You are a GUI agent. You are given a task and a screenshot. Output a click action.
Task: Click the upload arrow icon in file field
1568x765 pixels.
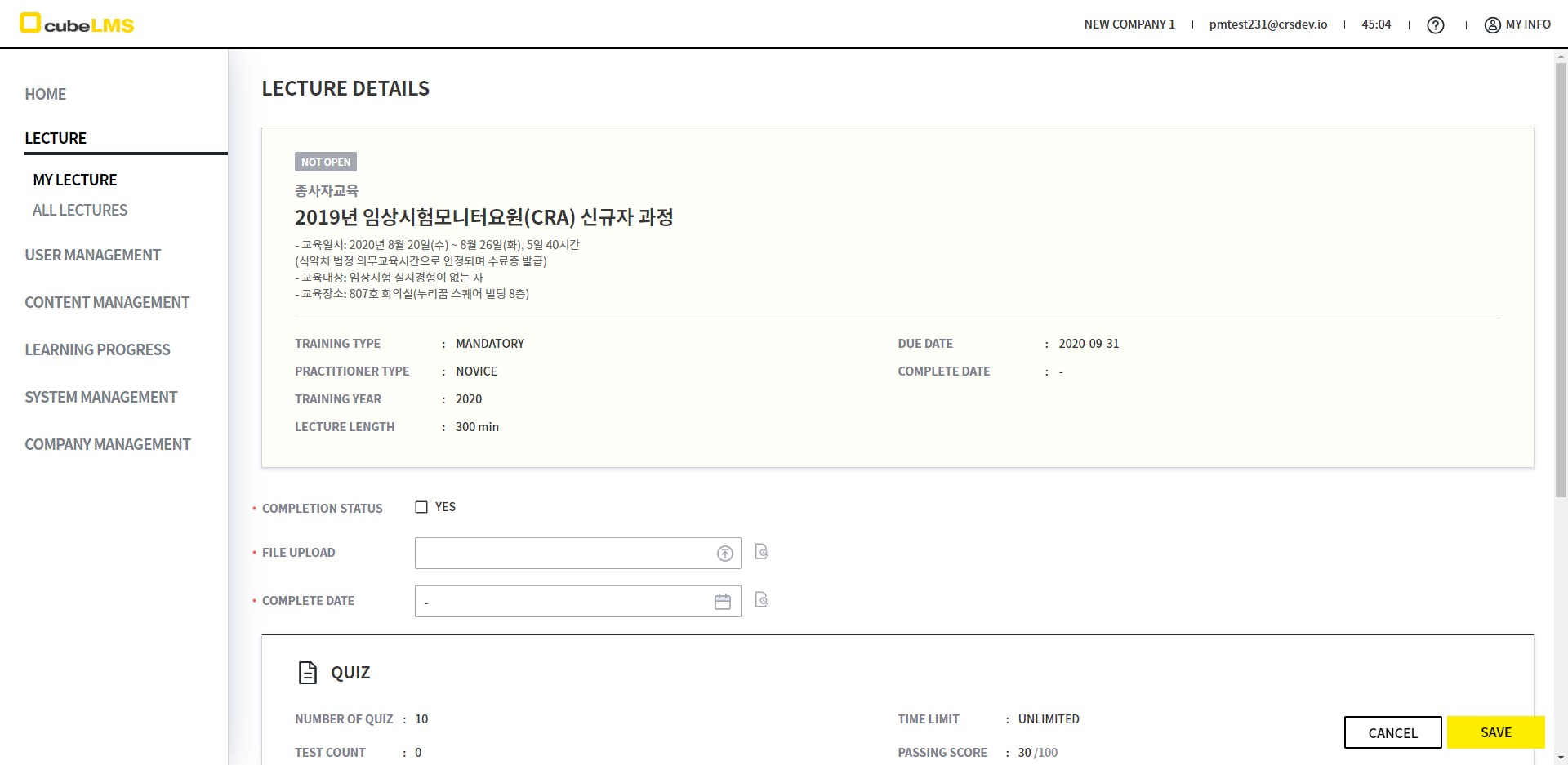[724, 554]
